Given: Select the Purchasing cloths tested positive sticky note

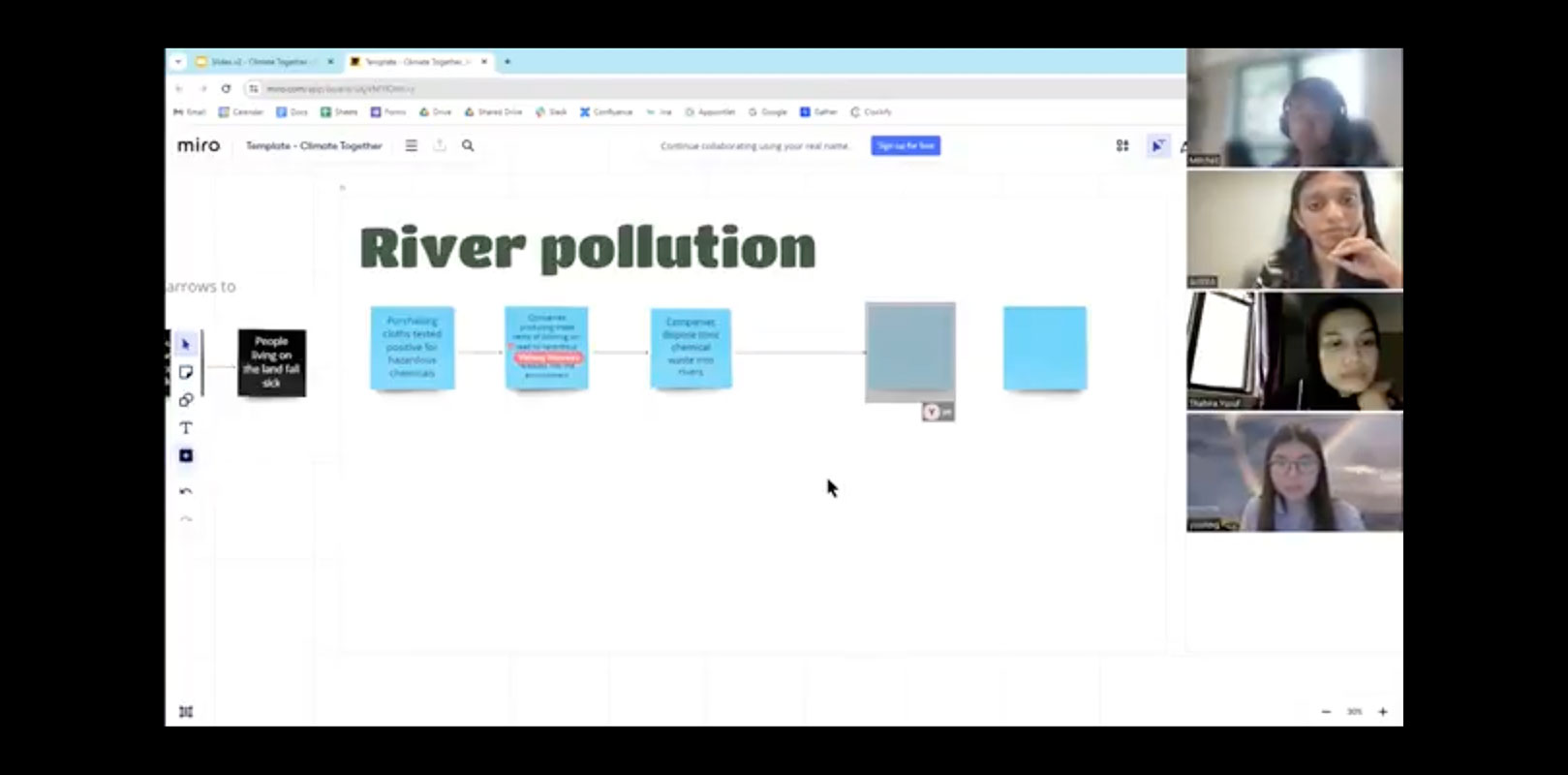Looking at the screenshot, I should coord(412,348).
